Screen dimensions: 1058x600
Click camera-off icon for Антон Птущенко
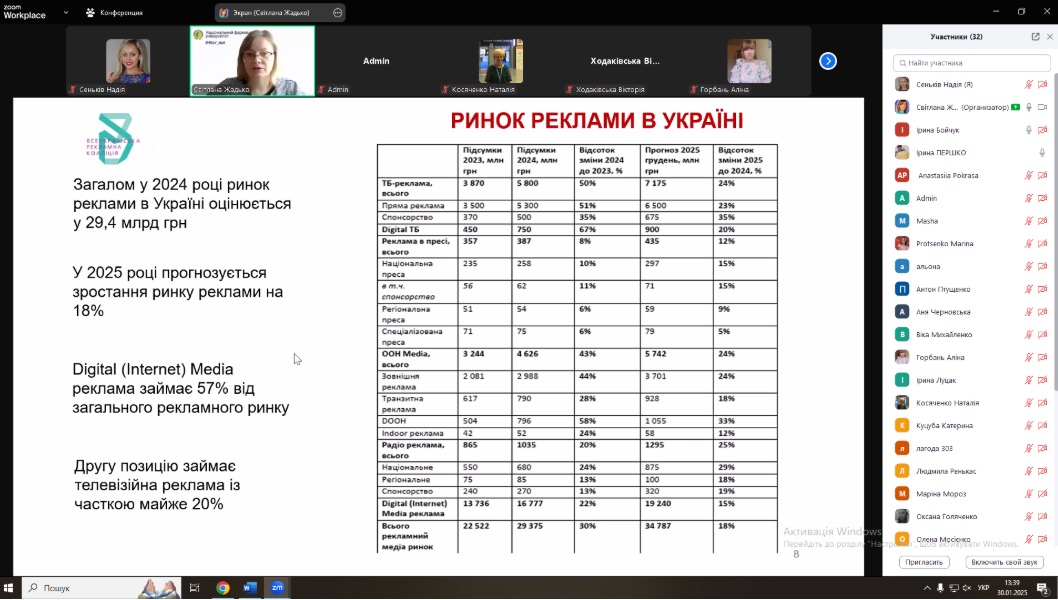pos(1042,289)
